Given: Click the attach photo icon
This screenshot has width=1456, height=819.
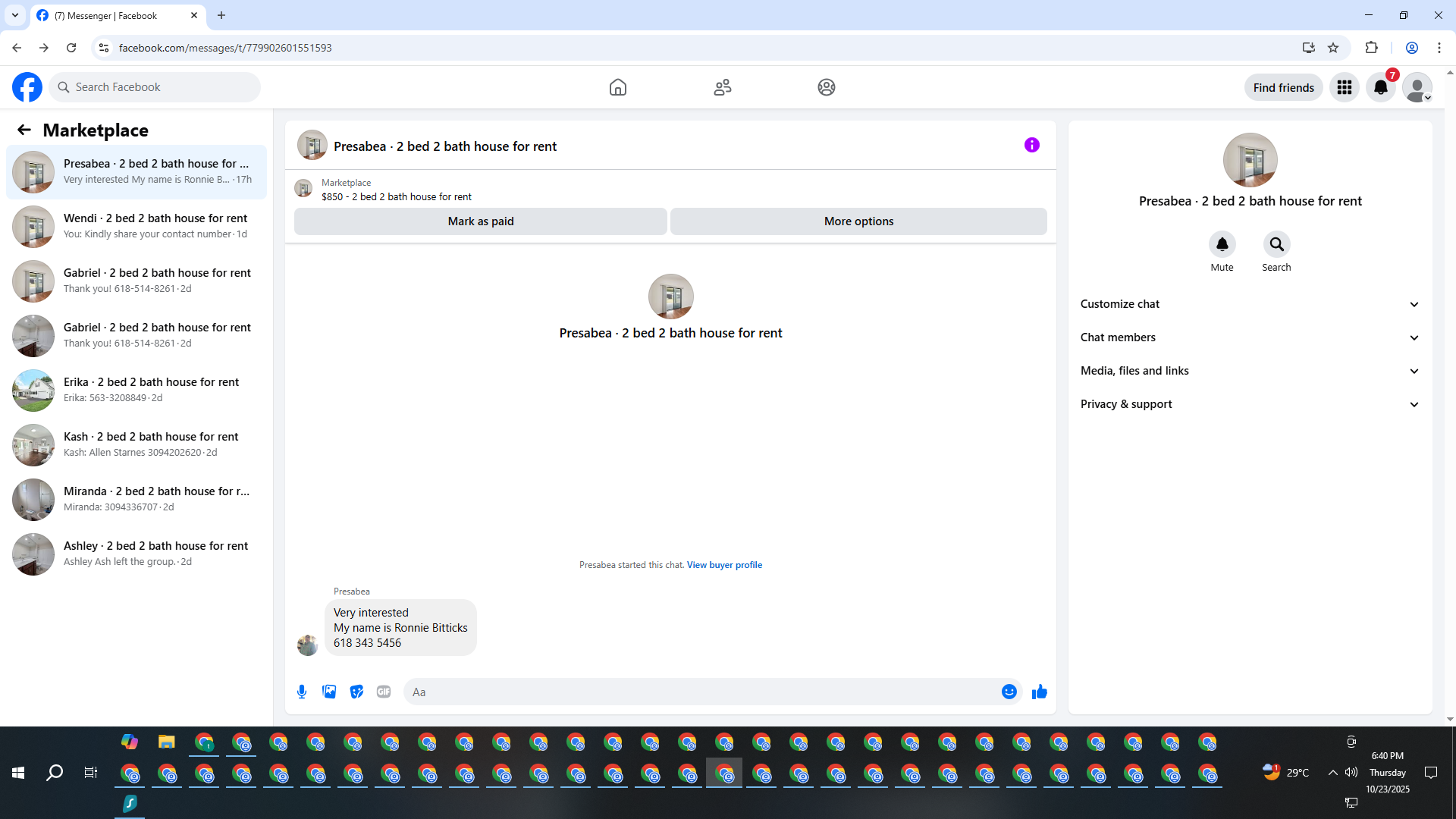Looking at the screenshot, I should click(x=329, y=692).
